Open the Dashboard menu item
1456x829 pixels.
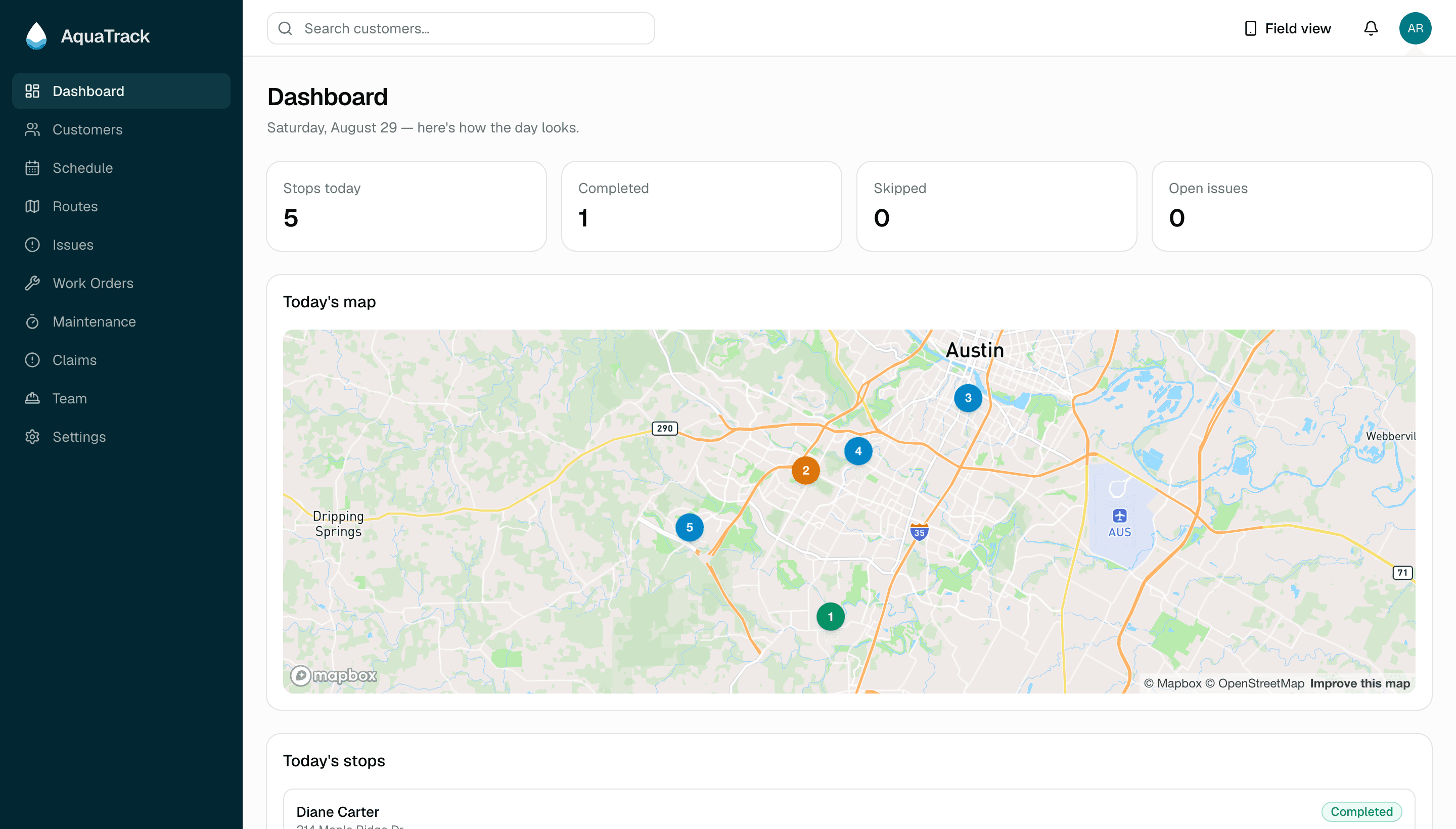pyautogui.click(x=121, y=91)
